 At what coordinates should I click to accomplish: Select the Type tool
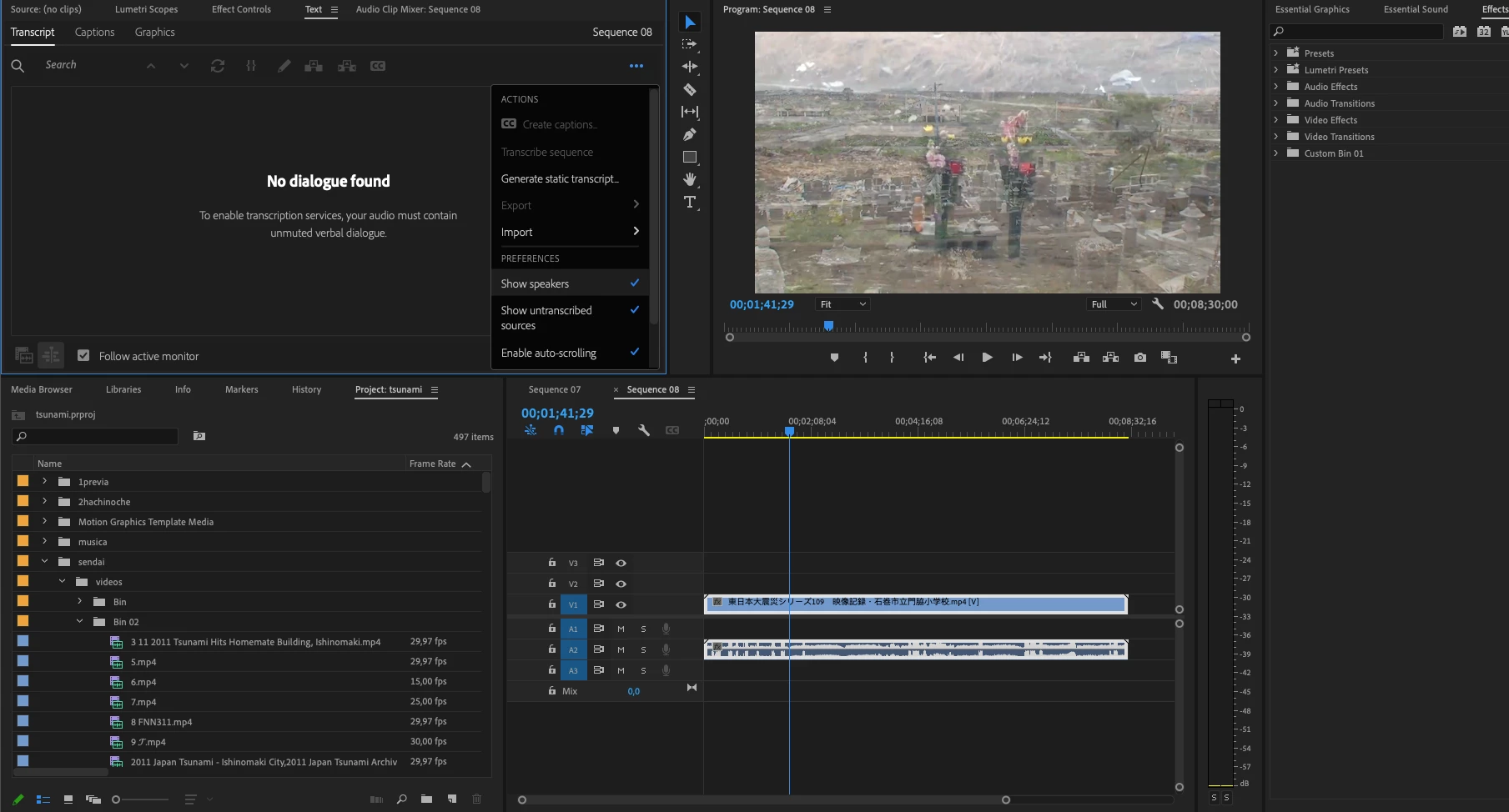(x=690, y=202)
